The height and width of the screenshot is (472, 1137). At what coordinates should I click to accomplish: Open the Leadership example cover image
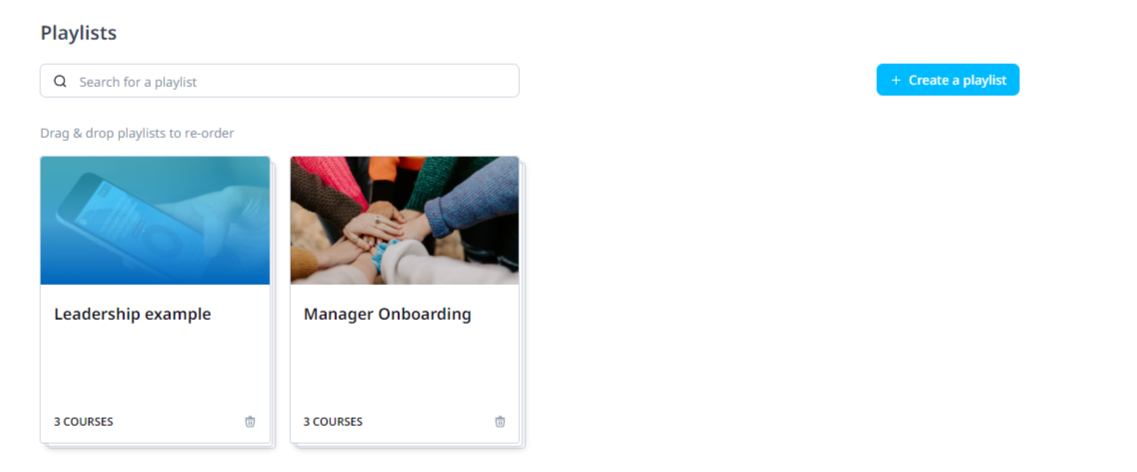pyautogui.click(x=155, y=220)
